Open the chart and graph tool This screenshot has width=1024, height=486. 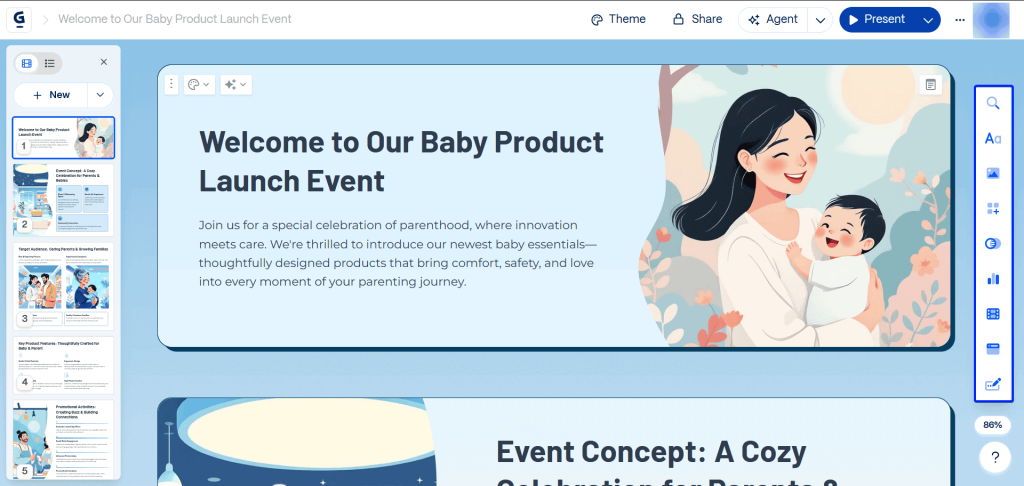click(x=993, y=279)
